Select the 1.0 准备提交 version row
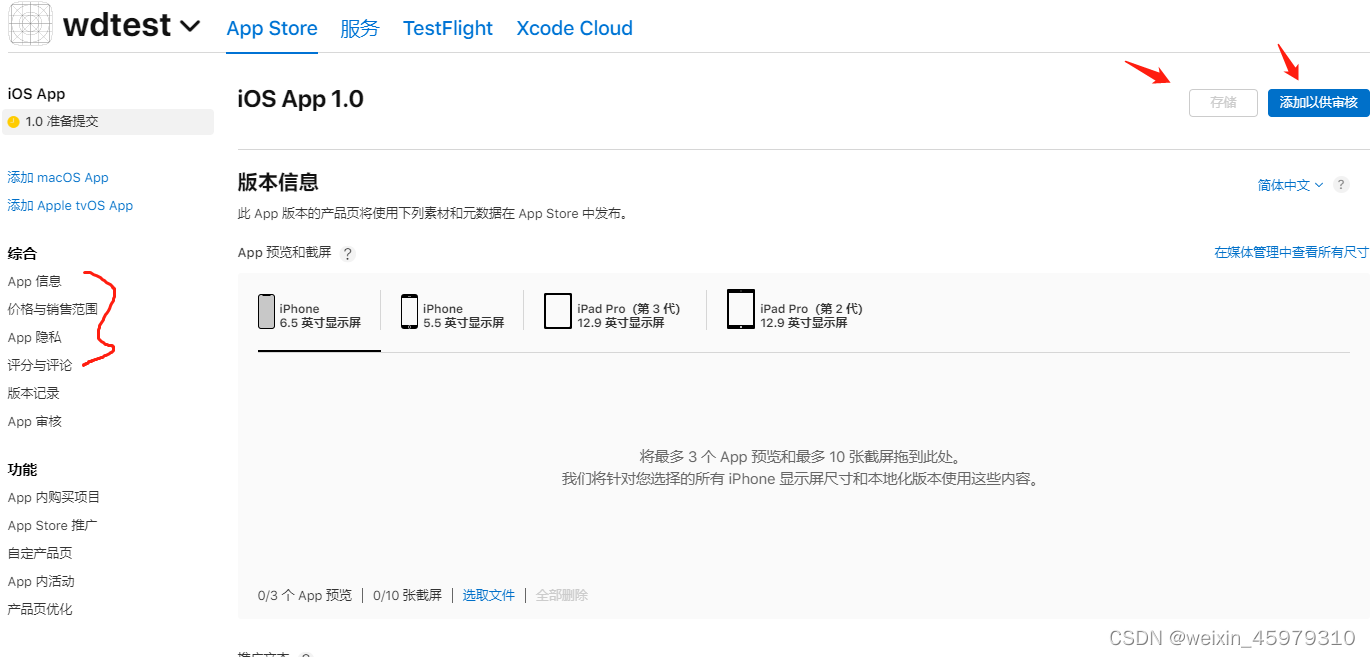Screen dimensions: 1370x657 coord(108,121)
